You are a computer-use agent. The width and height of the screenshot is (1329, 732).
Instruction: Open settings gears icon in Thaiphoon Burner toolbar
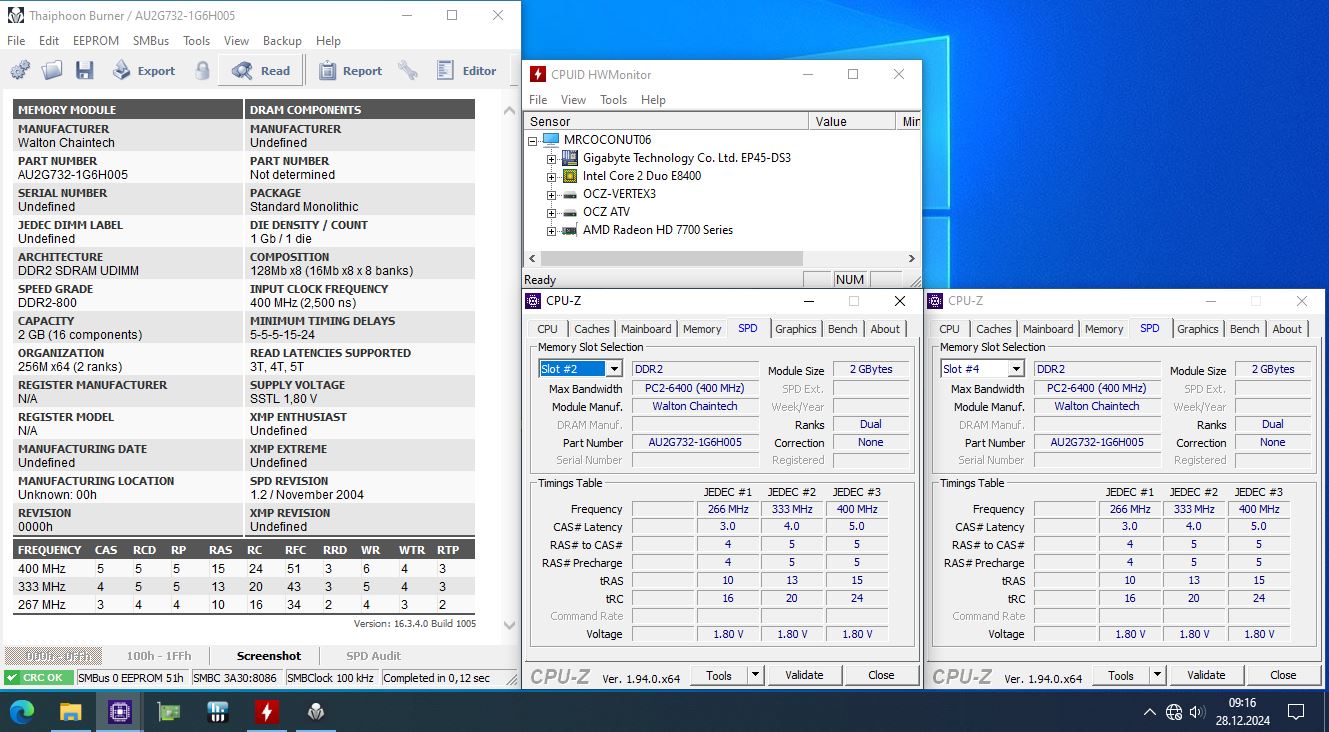(20, 70)
